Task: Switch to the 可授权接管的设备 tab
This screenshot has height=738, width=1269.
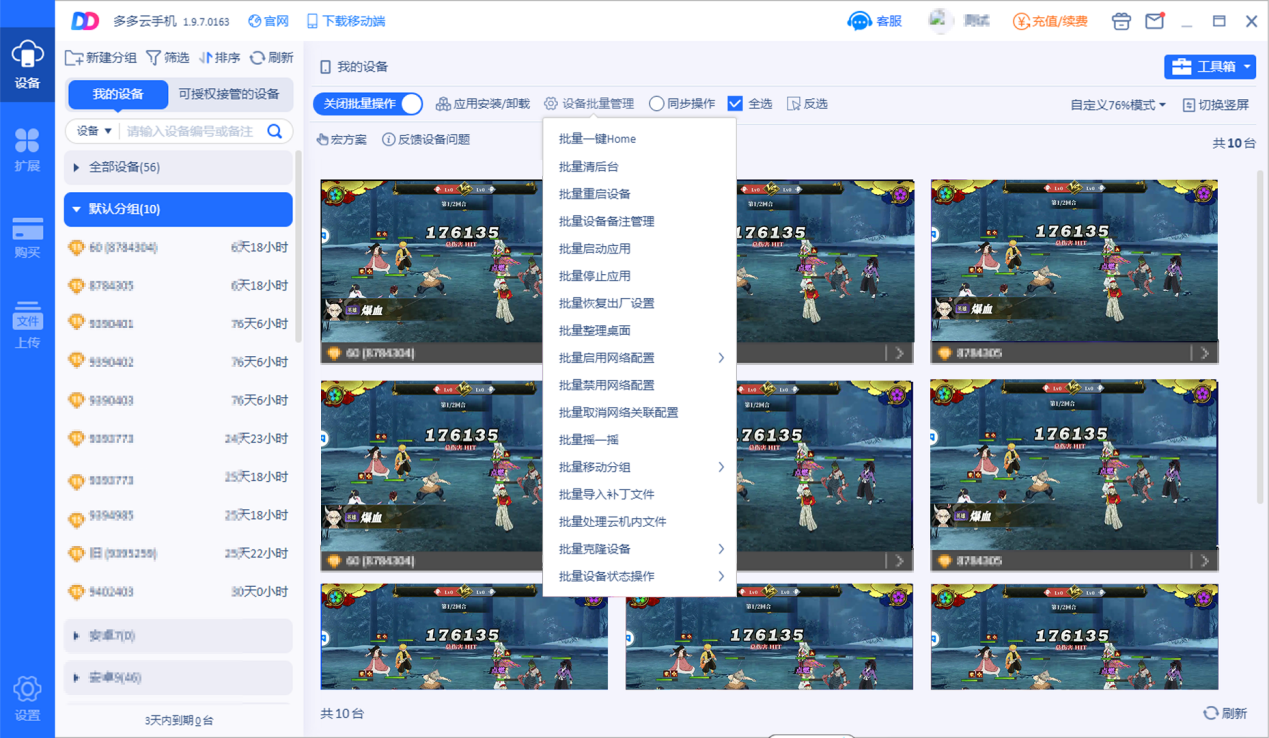Action: pyautogui.click(x=229, y=94)
